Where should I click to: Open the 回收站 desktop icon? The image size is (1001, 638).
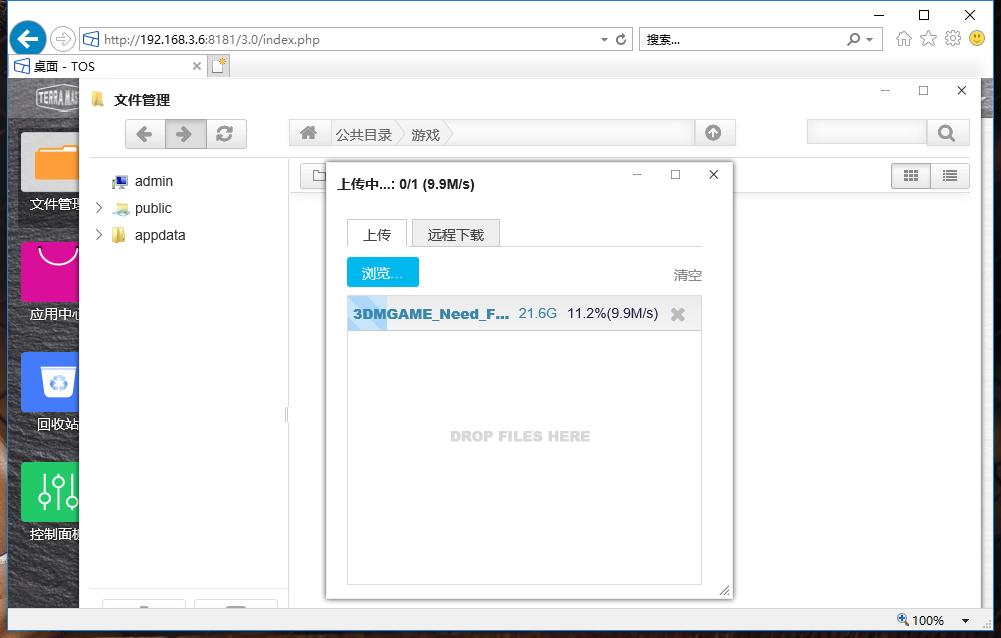click(x=51, y=391)
